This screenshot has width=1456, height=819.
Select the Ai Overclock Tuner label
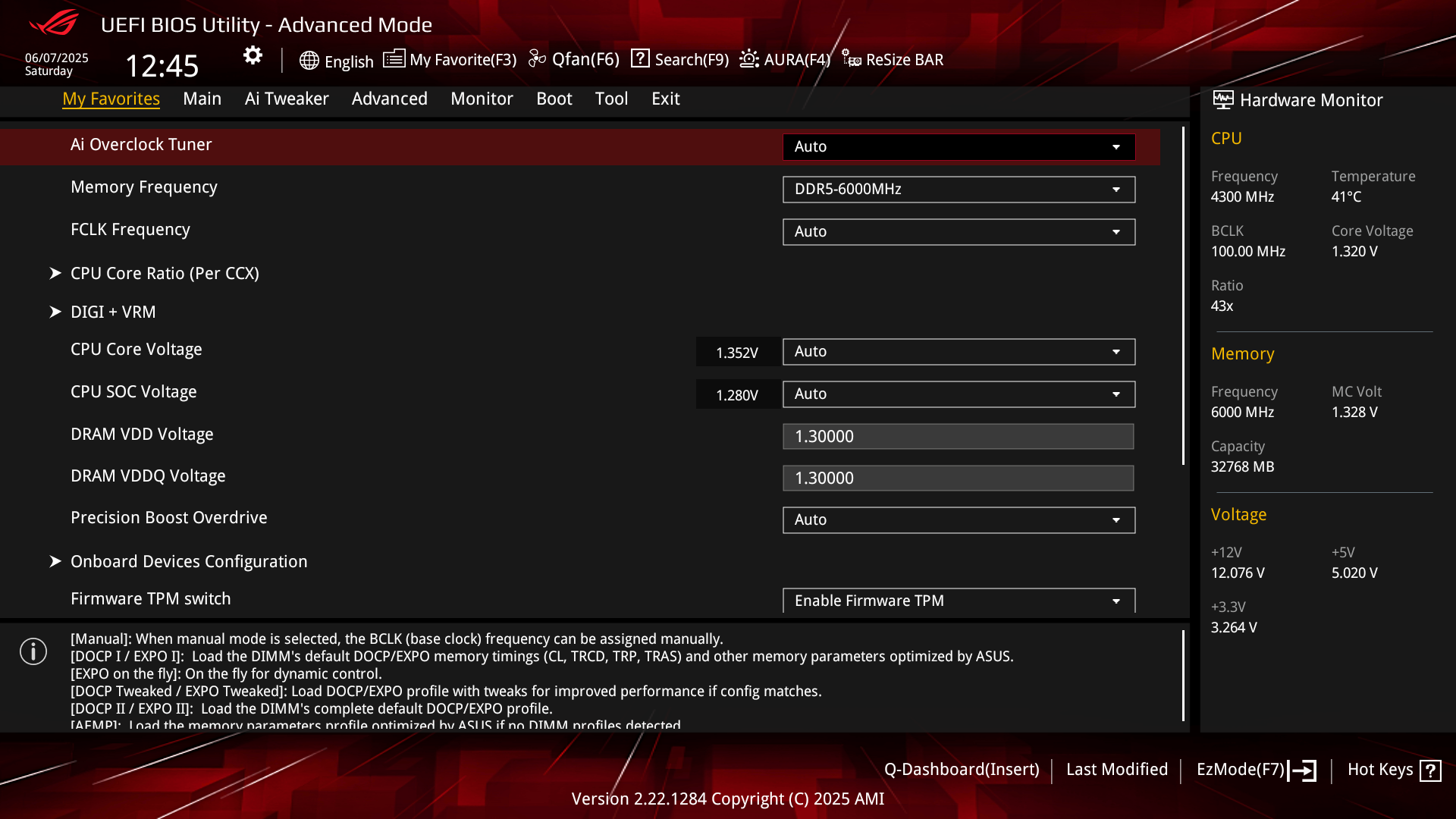(x=141, y=144)
